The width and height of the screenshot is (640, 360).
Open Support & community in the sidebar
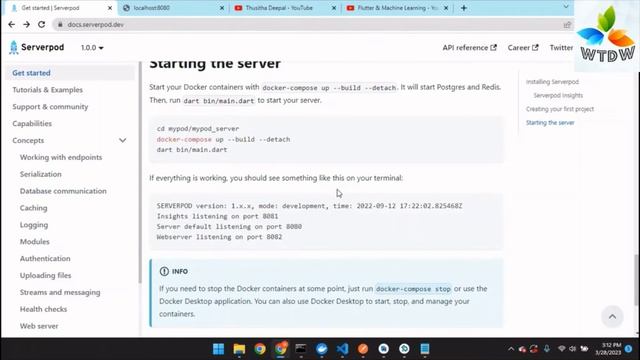click(50, 107)
